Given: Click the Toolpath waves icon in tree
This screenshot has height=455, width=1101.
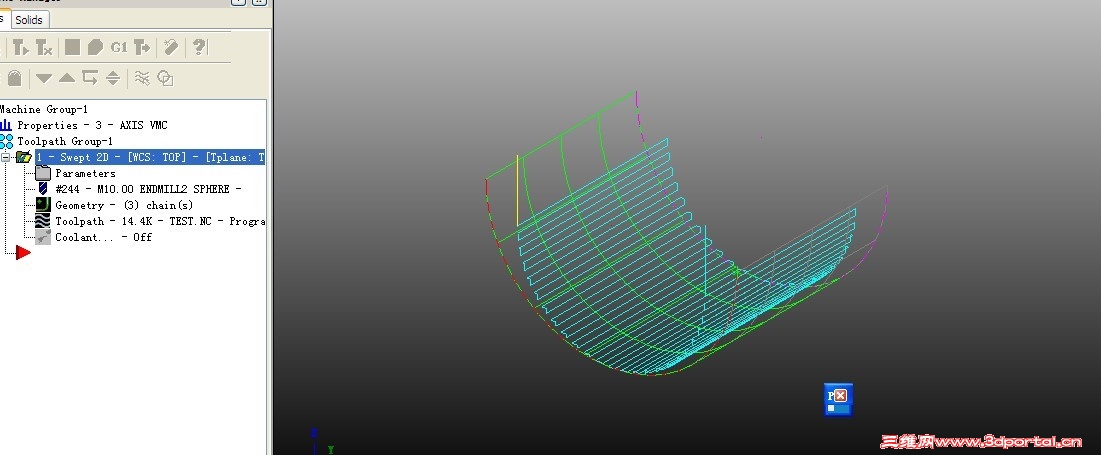Looking at the screenshot, I should (44, 220).
